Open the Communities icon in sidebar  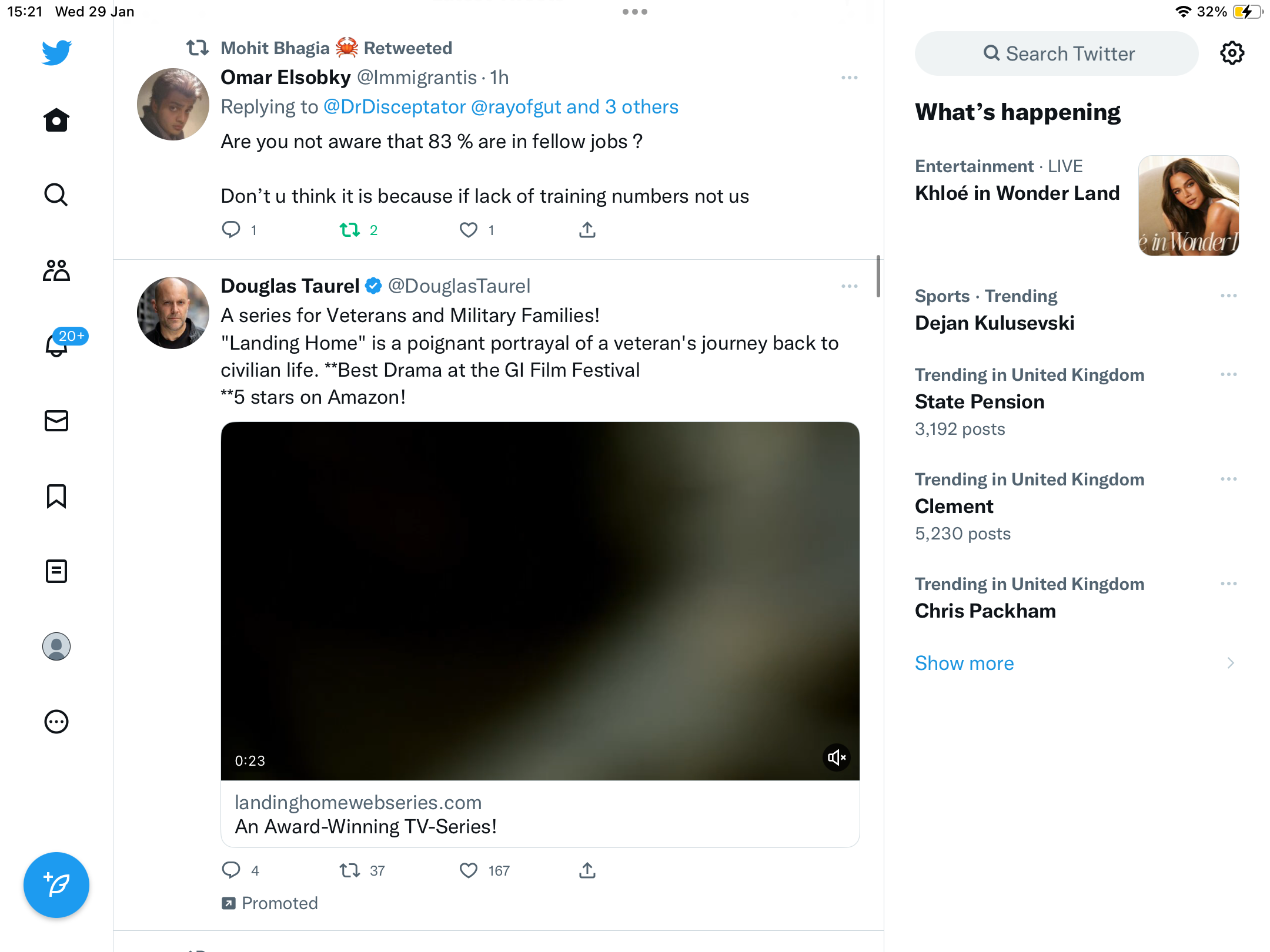coord(56,270)
